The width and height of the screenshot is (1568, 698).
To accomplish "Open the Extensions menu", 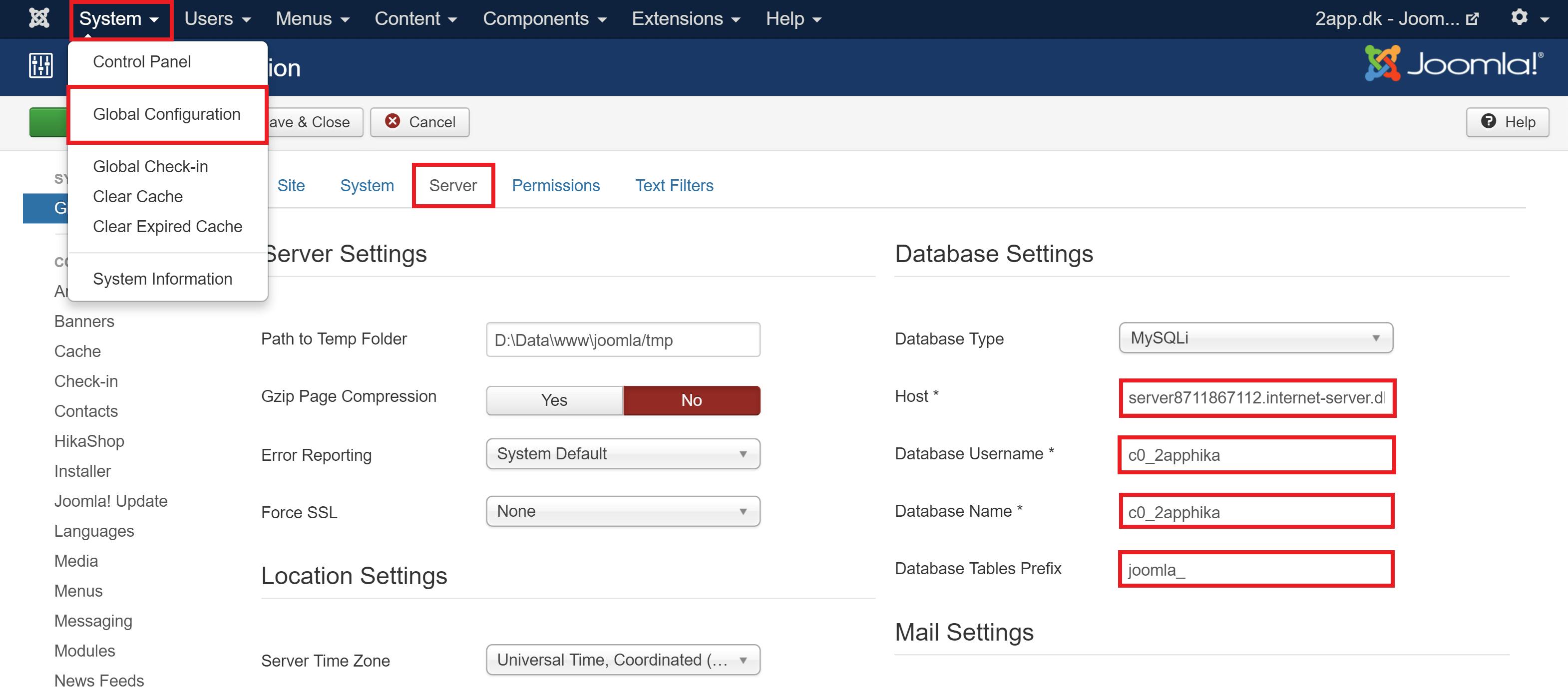I will coord(686,19).
